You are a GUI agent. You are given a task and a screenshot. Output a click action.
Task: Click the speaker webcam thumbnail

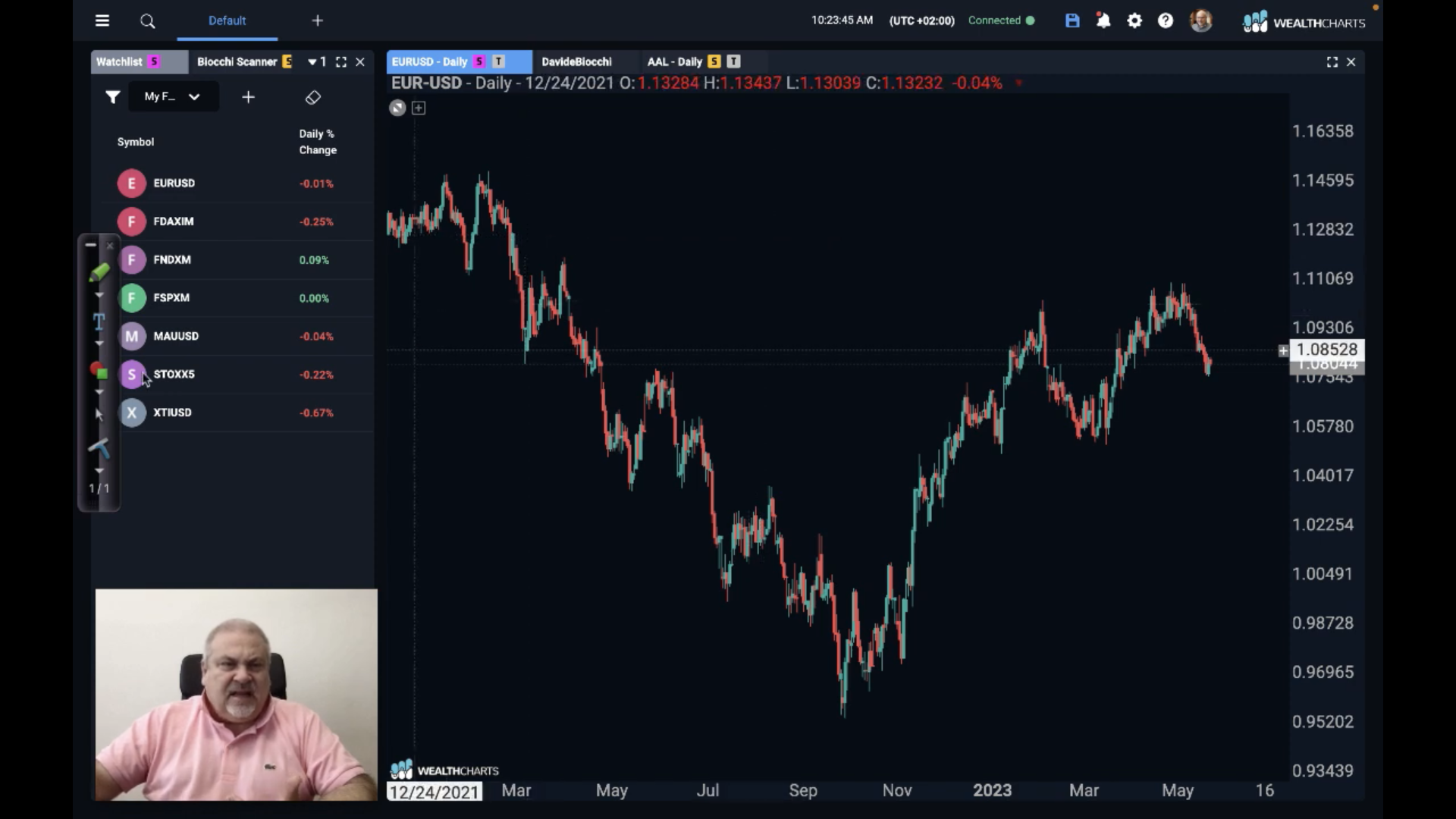click(x=236, y=695)
